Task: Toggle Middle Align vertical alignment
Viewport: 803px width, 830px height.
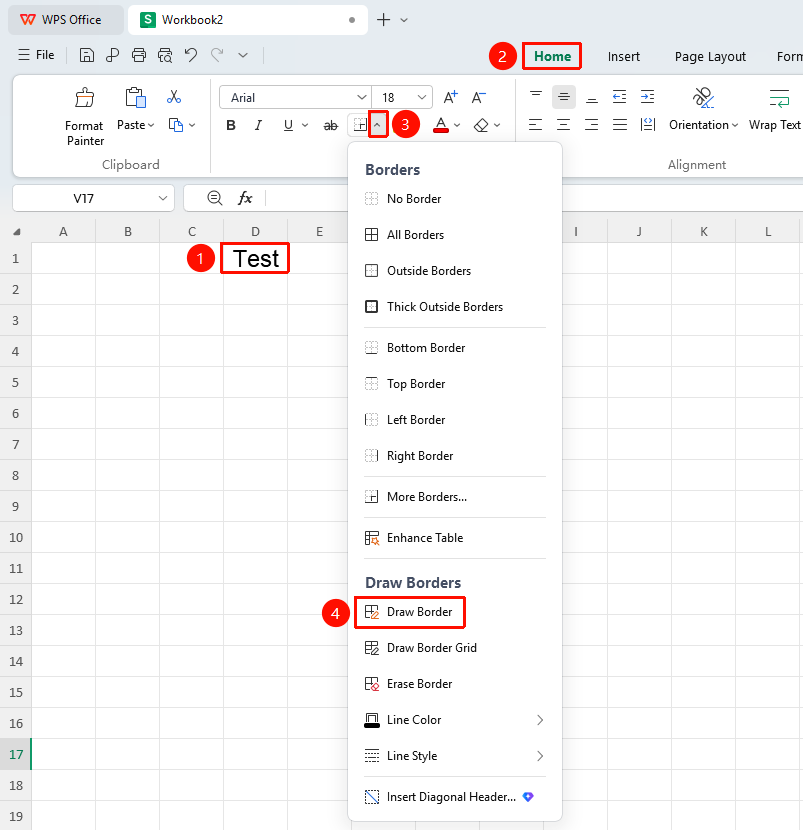Action: coord(564,97)
